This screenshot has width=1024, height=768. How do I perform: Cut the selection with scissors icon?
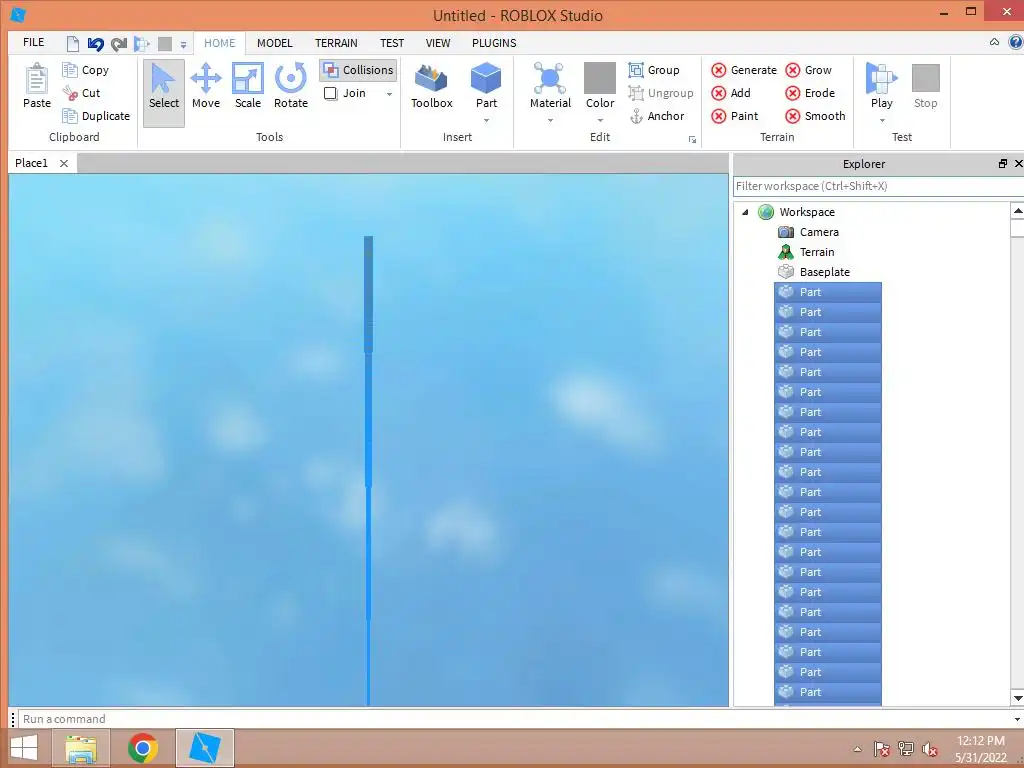(x=82, y=93)
